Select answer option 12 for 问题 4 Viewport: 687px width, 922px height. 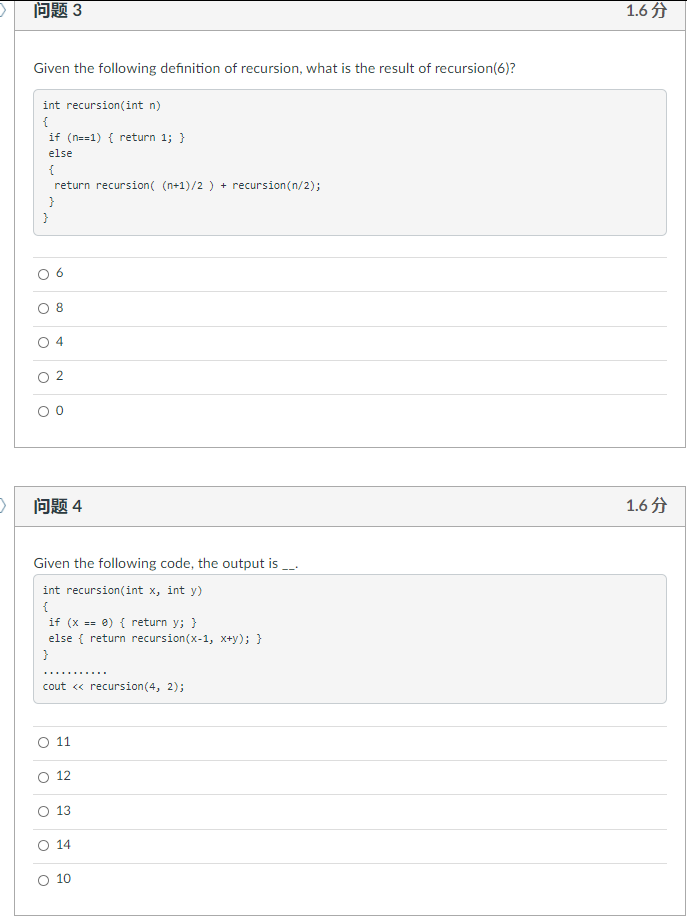tap(43, 776)
